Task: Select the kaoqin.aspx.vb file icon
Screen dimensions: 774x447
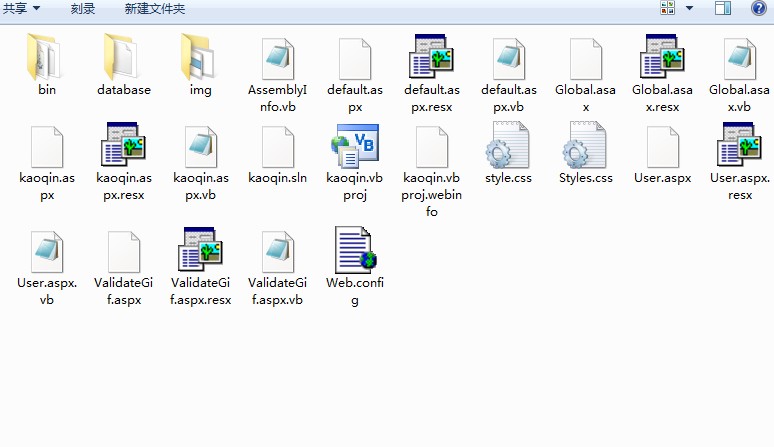Action: pyautogui.click(x=201, y=147)
